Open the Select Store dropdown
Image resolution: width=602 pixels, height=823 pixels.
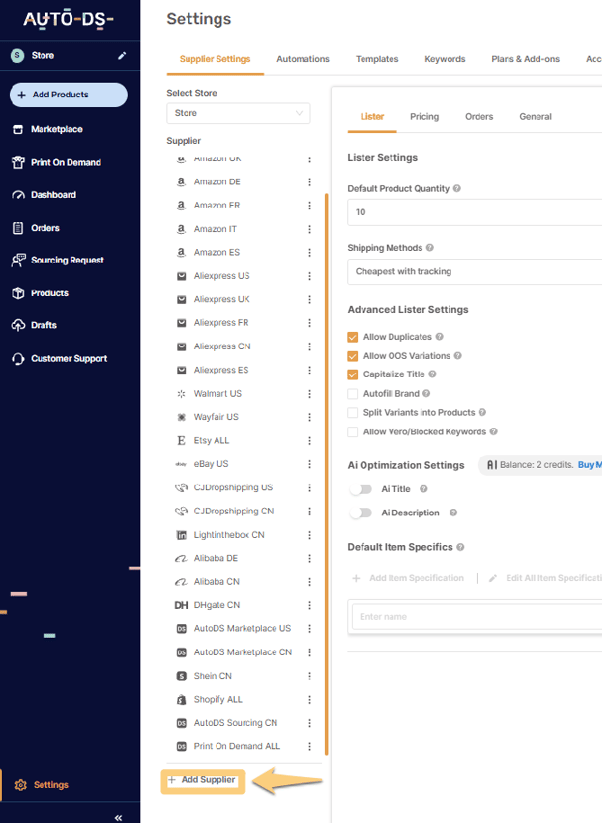(x=238, y=113)
